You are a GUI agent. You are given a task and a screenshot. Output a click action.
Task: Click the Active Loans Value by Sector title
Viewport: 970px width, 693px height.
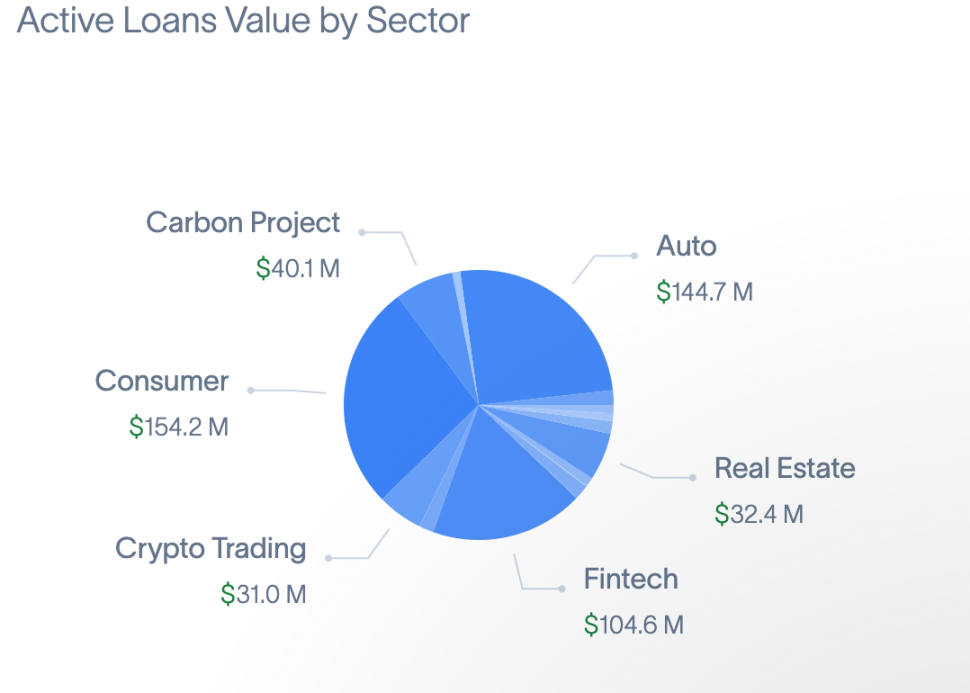pyautogui.click(x=243, y=20)
